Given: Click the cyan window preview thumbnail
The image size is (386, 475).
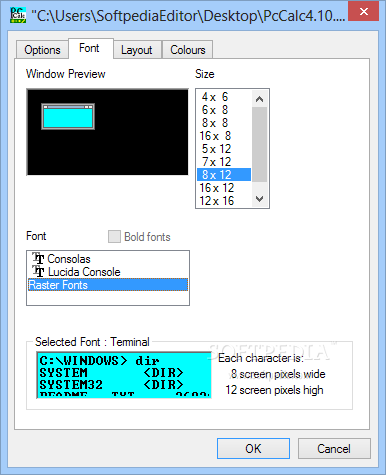Looking at the screenshot, I should (x=68, y=116).
